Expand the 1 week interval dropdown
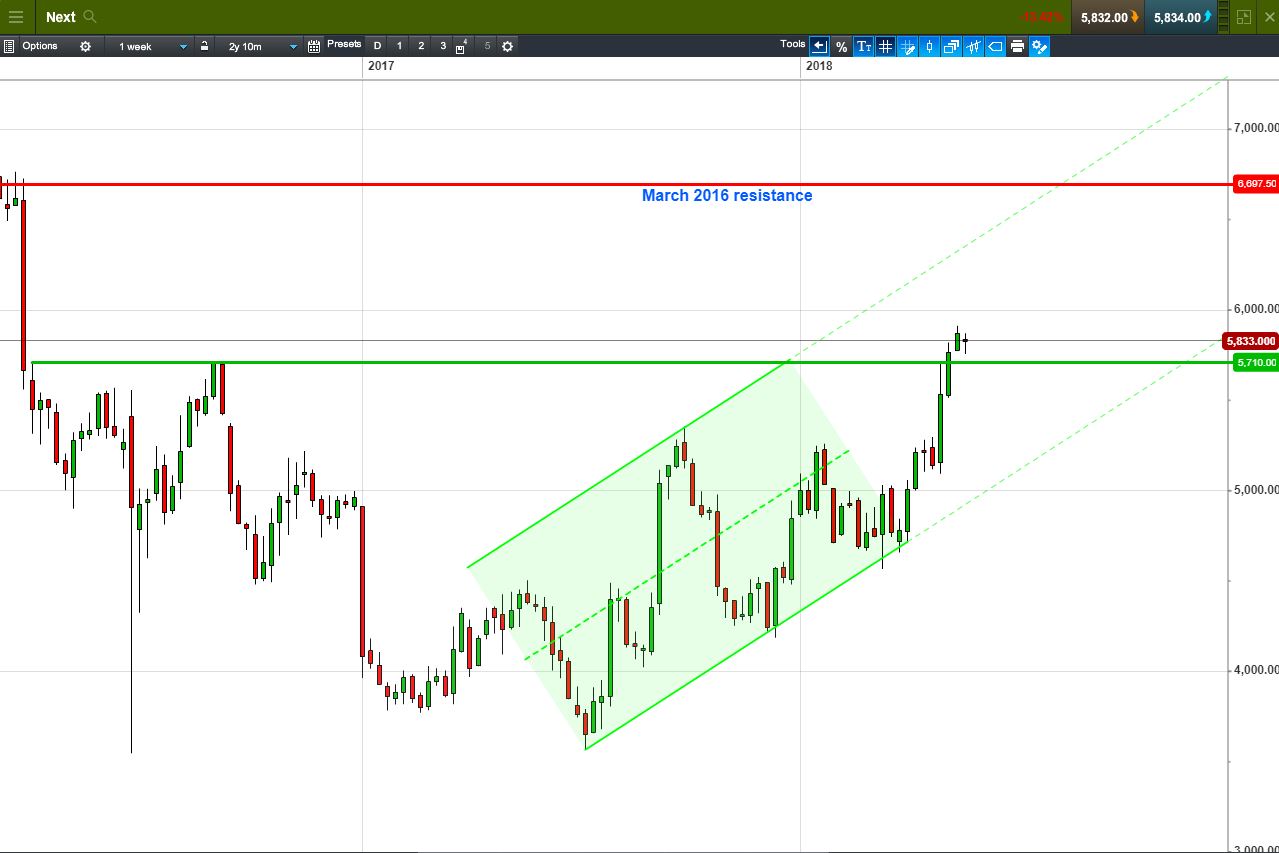 148,46
